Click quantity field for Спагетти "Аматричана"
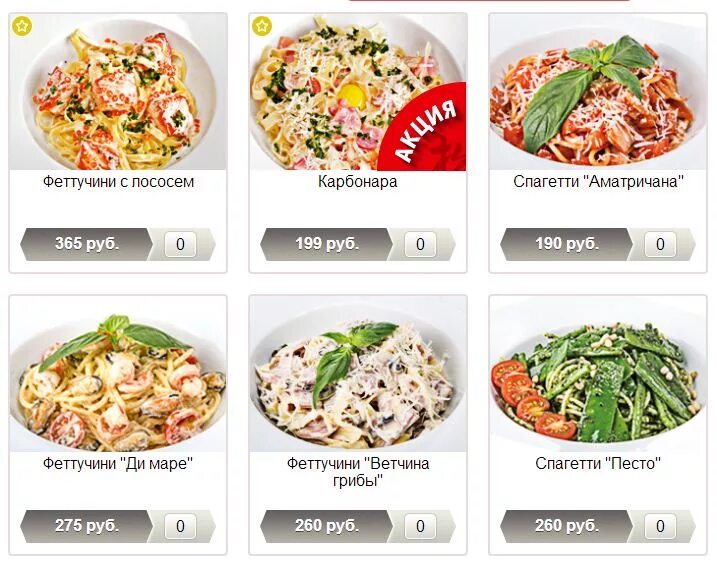This screenshot has height=574, width=717. 660,244
